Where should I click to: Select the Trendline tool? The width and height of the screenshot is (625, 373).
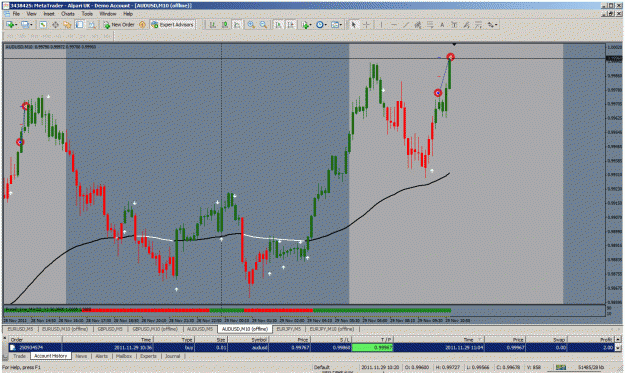tap(406, 25)
